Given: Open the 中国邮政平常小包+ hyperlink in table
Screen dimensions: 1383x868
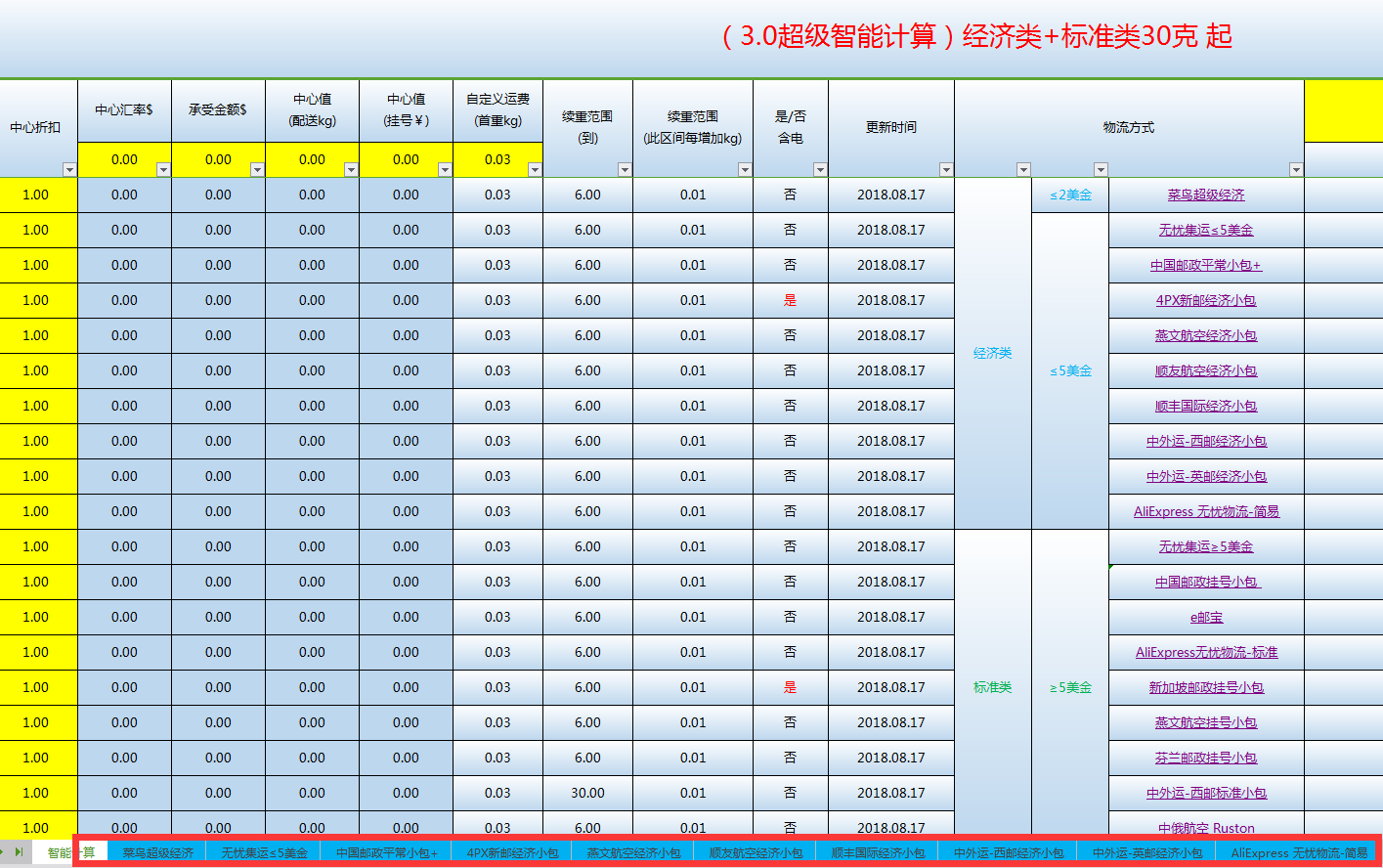Looking at the screenshot, I should pyautogui.click(x=1206, y=266).
